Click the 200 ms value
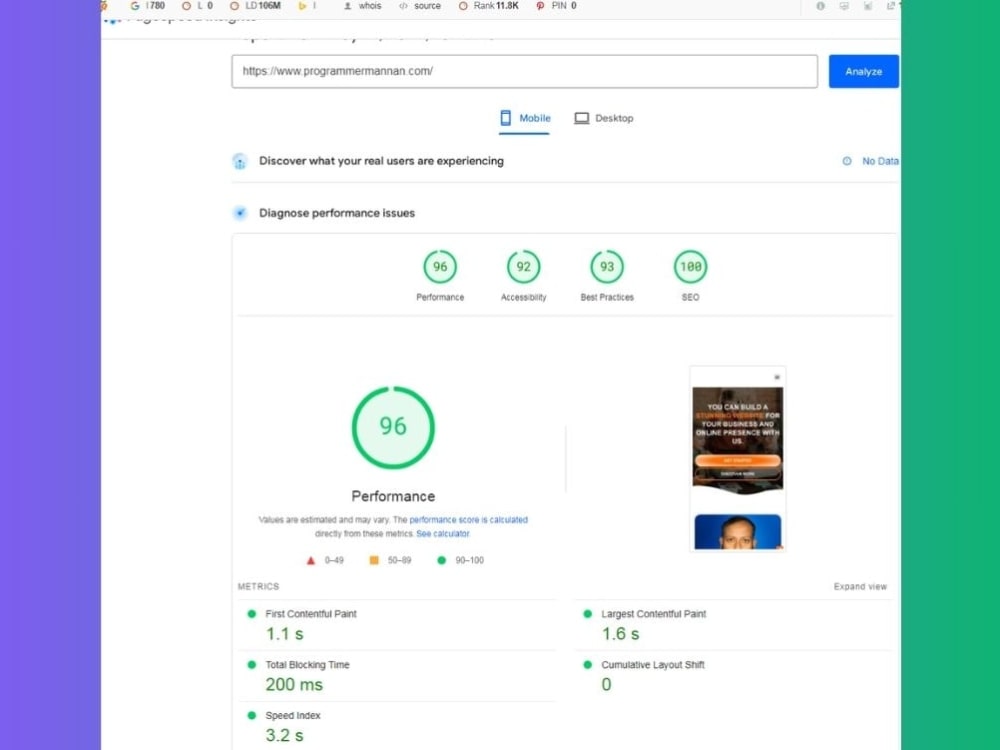1000x750 pixels. (294, 684)
